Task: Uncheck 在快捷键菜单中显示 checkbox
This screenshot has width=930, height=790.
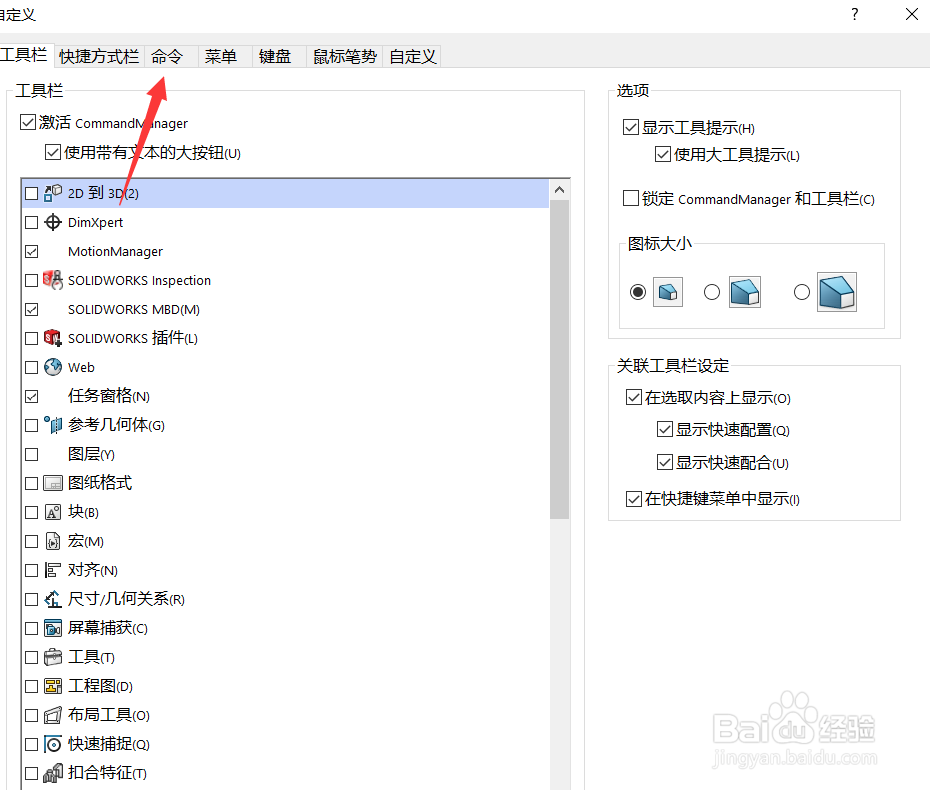Action: [633, 499]
